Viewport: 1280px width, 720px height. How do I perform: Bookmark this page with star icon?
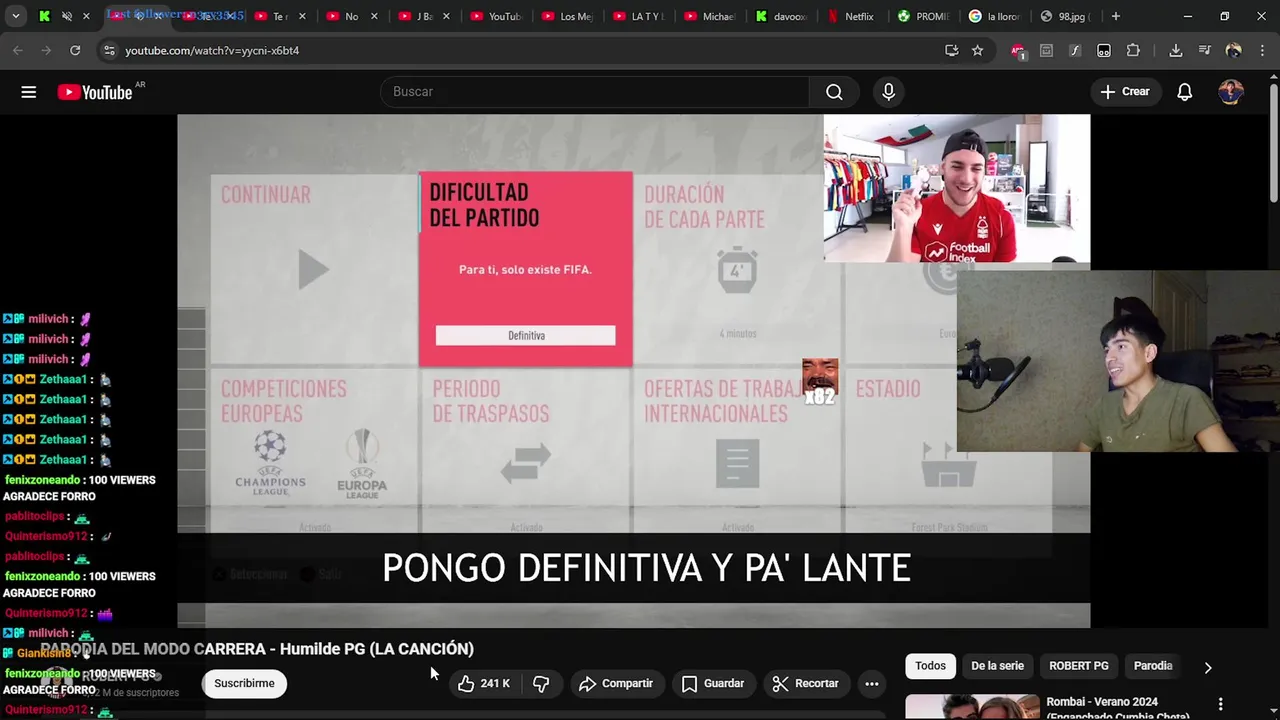click(977, 50)
